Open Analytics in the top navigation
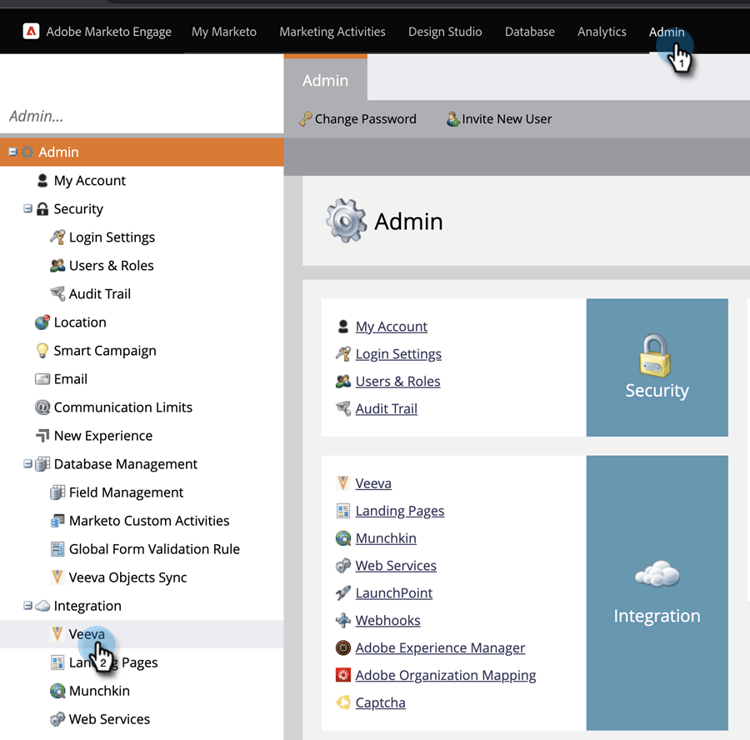 (602, 32)
